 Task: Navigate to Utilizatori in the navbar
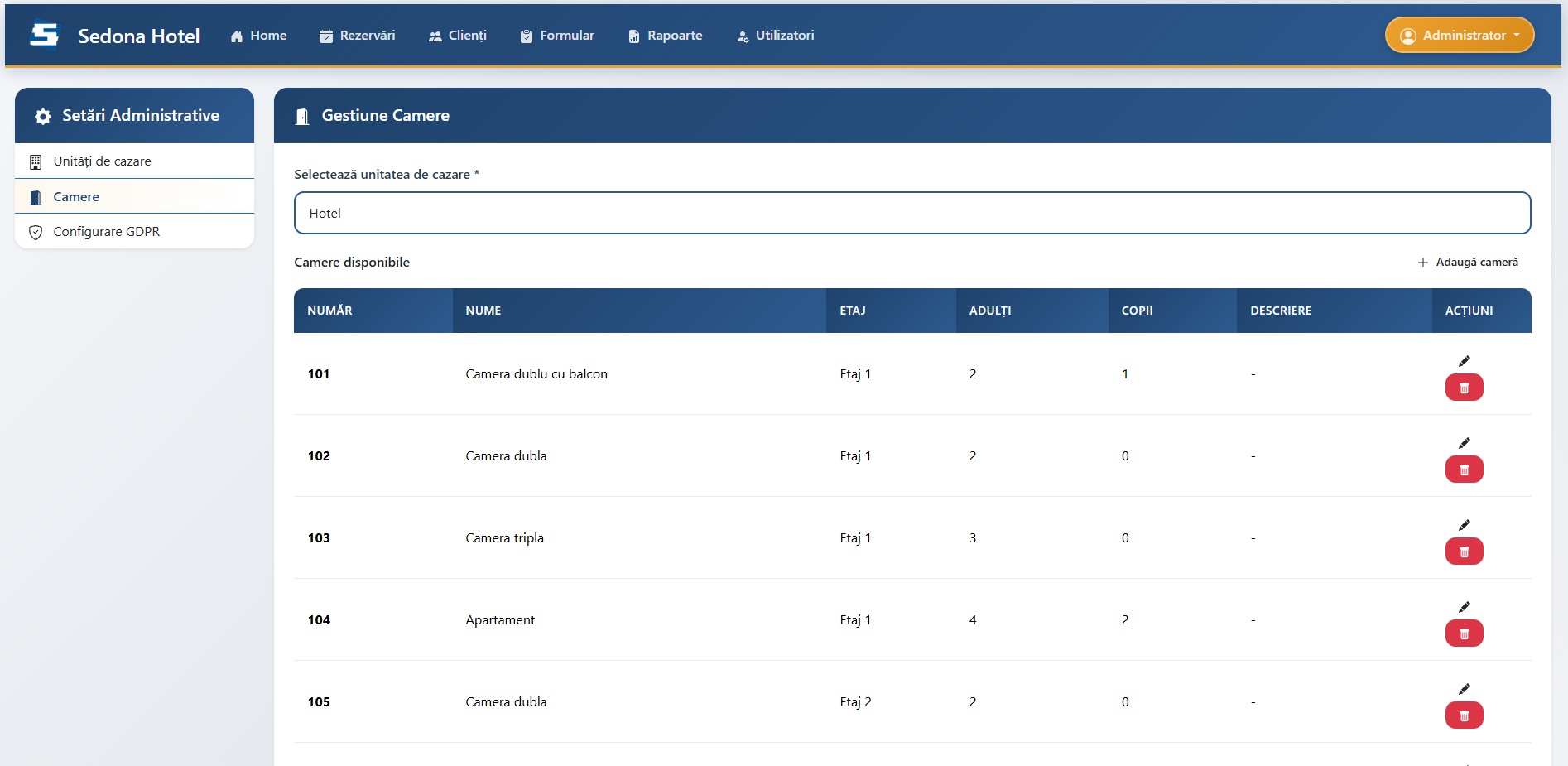[776, 36]
